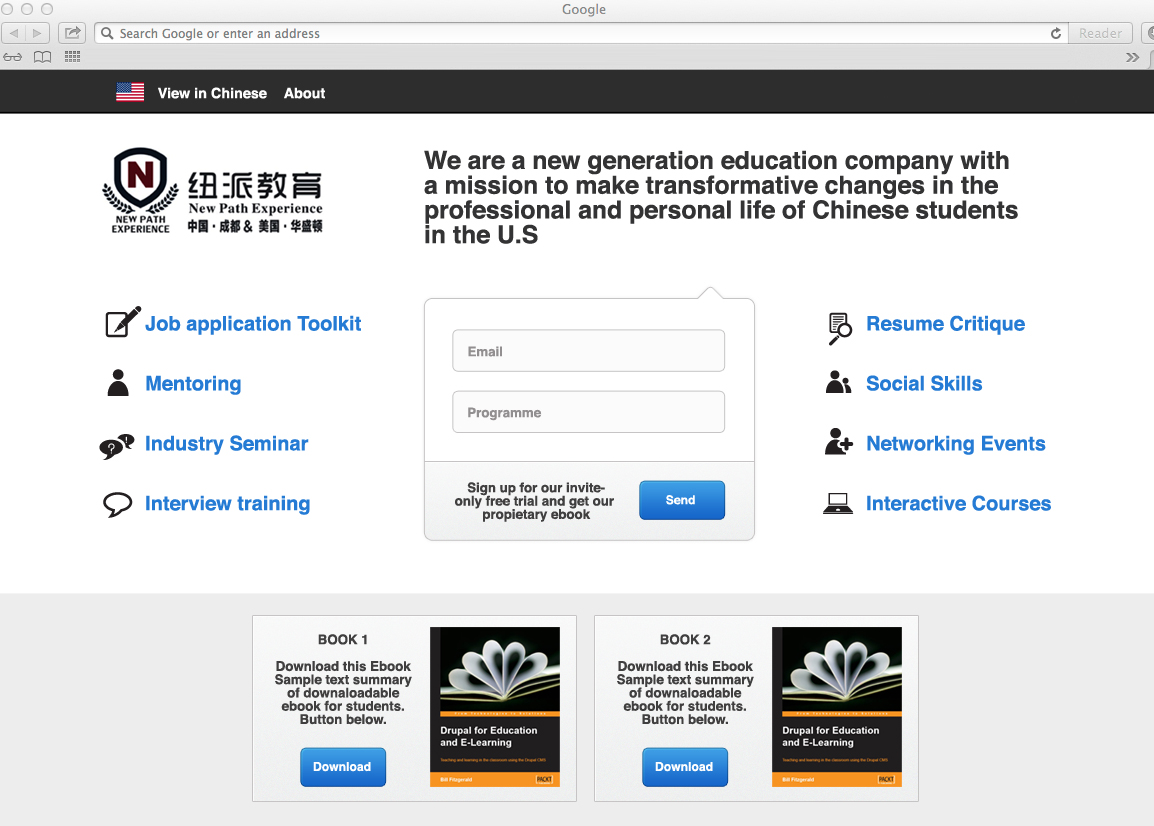Click the invite-only free trial sign-up text

point(535,501)
